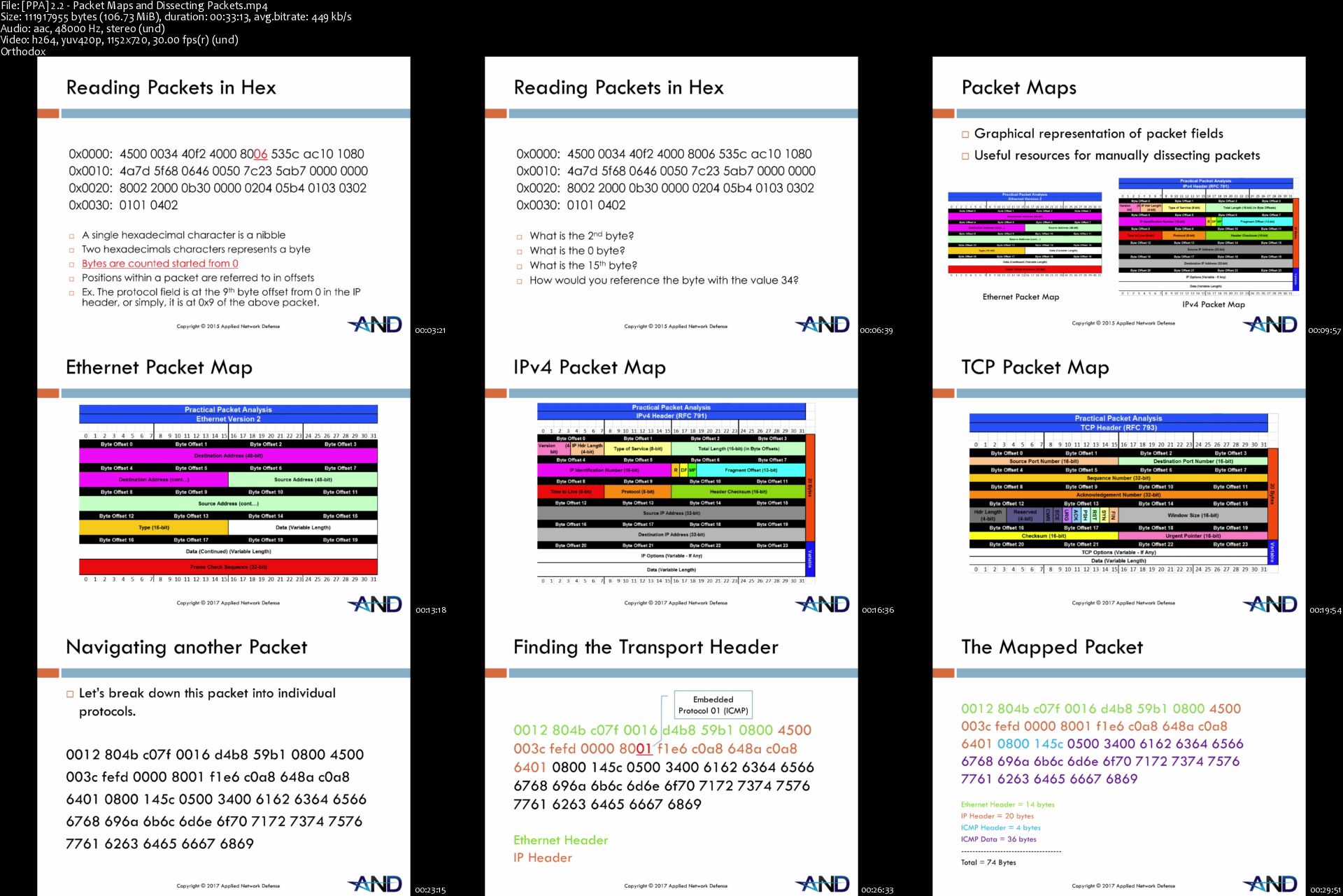Click the 'Orthodox' label in the header

pos(23,51)
